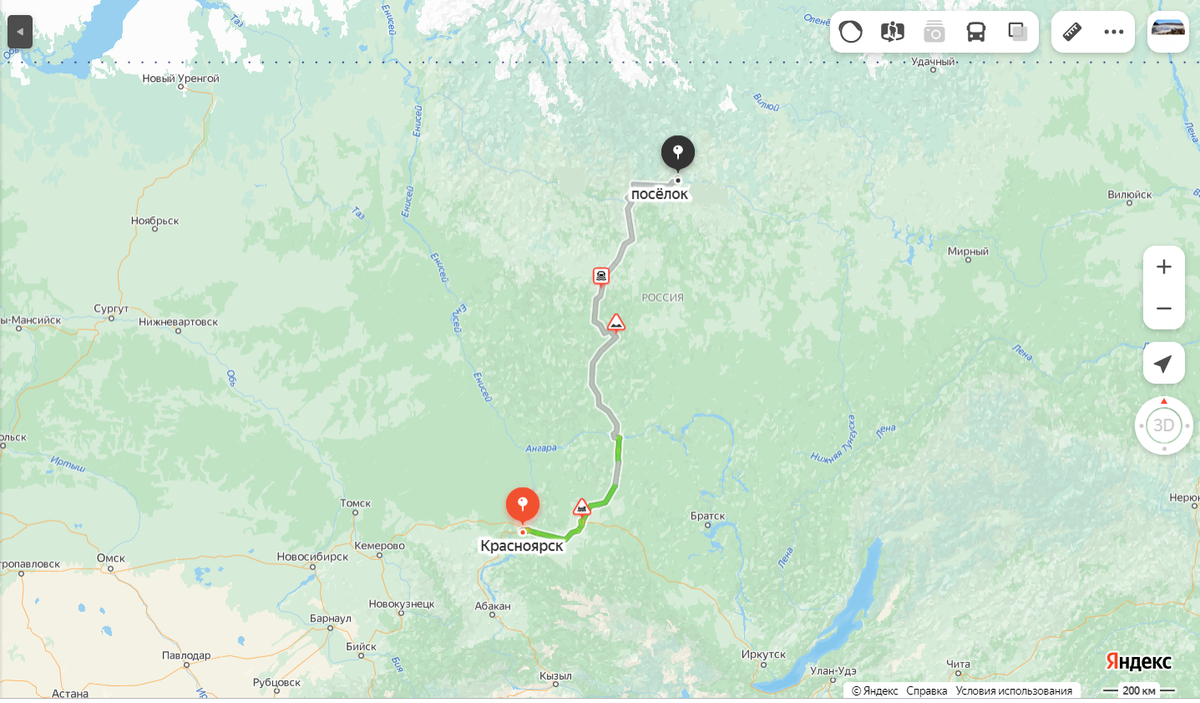Viewport: 1200px width, 703px height.
Task: Open the map layers selector
Action: click(x=1018, y=32)
